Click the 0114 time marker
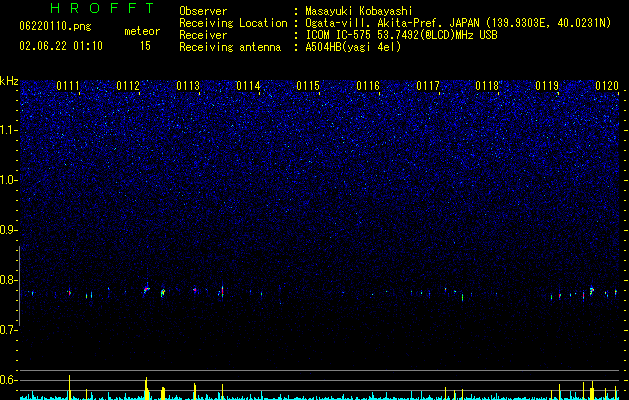This screenshot has height=400, width=629. 248,86
